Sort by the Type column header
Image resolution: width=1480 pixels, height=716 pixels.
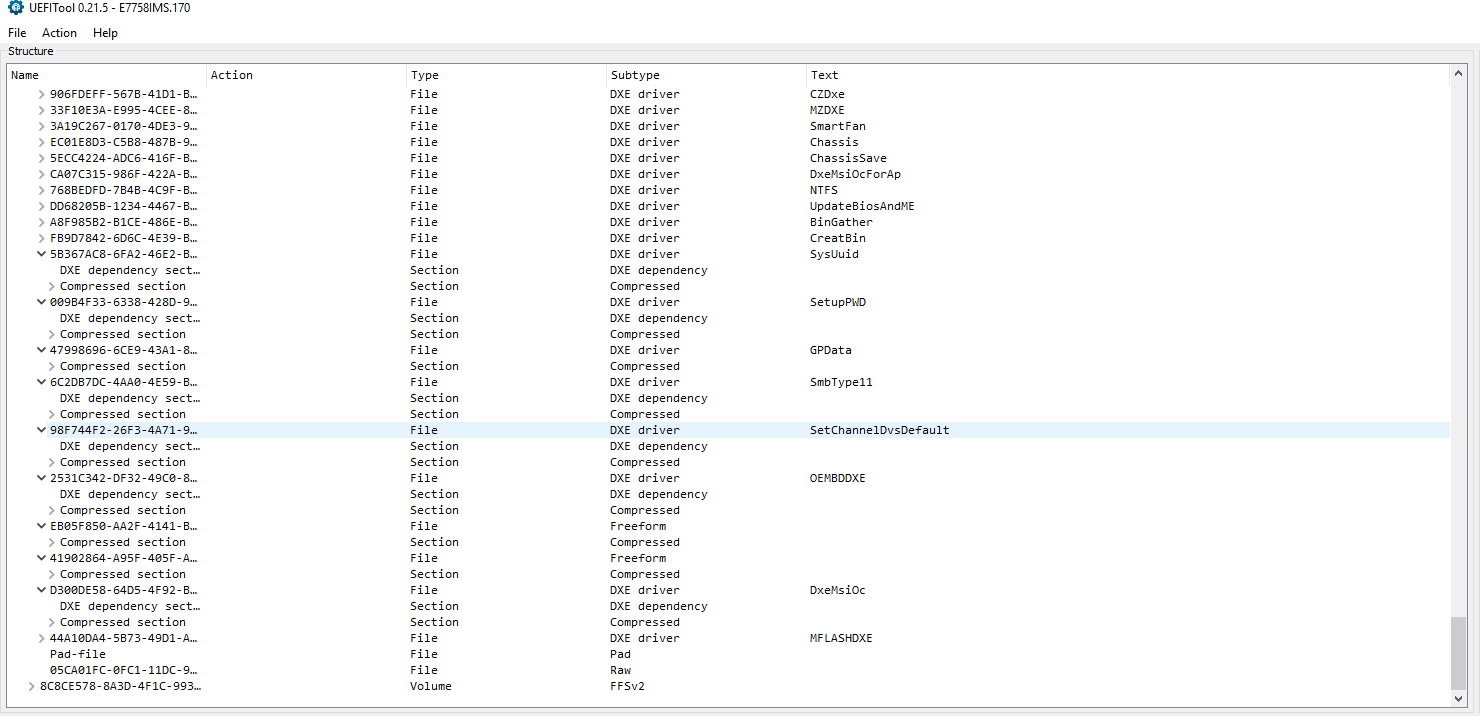(x=506, y=75)
